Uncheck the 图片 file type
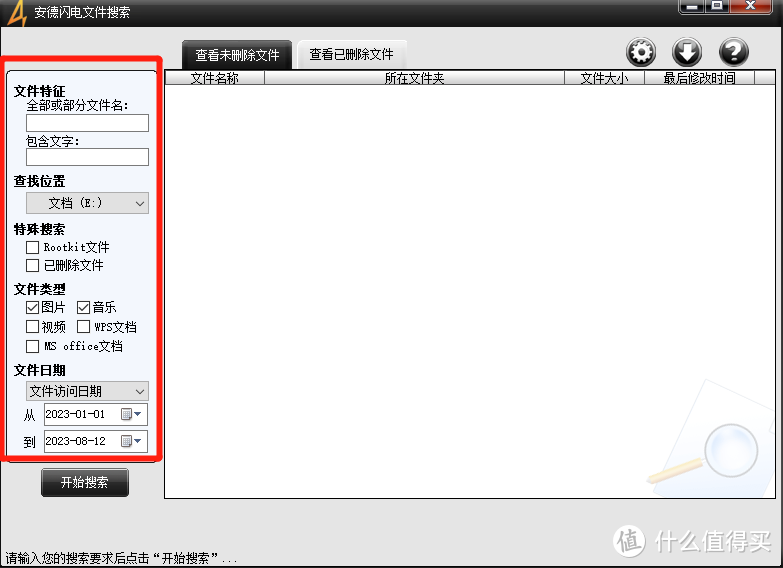The image size is (783, 568). point(32,307)
